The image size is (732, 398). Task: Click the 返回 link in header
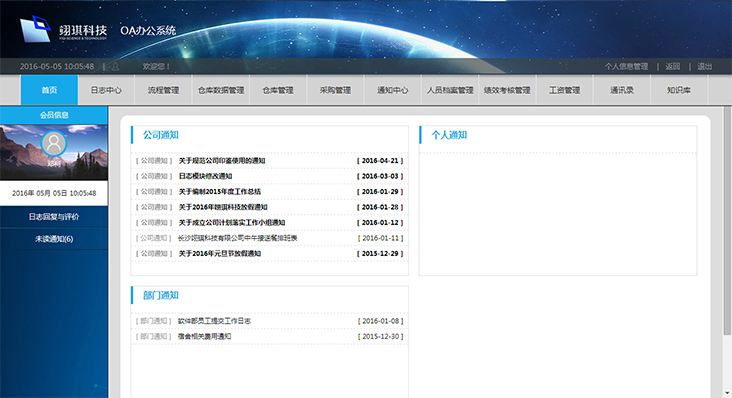pyautogui.click(x=673, y=67)
